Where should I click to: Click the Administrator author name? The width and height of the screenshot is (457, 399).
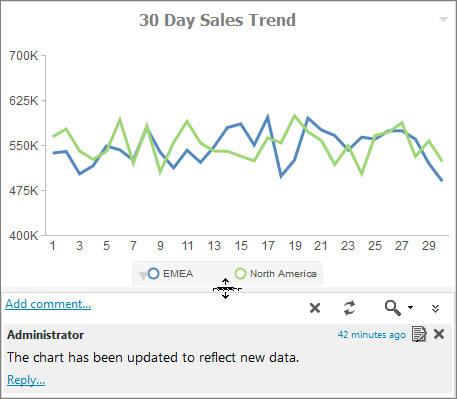point(46,335)
